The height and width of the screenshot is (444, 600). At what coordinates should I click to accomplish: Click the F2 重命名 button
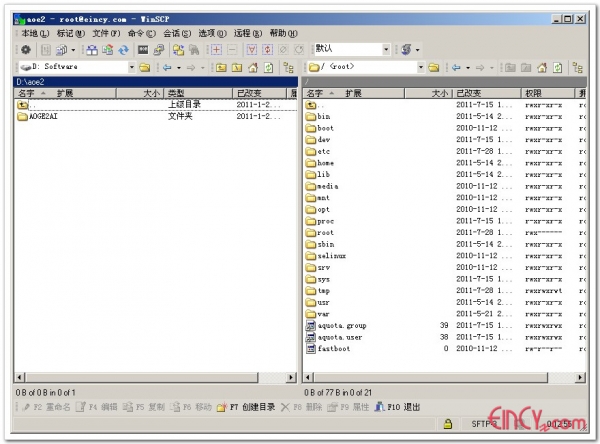tap(46, 407)
